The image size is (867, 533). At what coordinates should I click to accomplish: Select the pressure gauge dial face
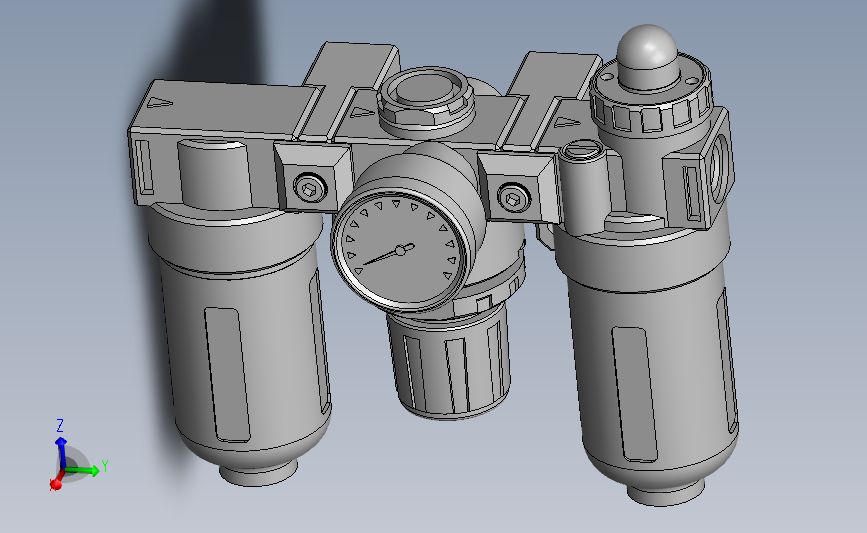tap(401, 249)
